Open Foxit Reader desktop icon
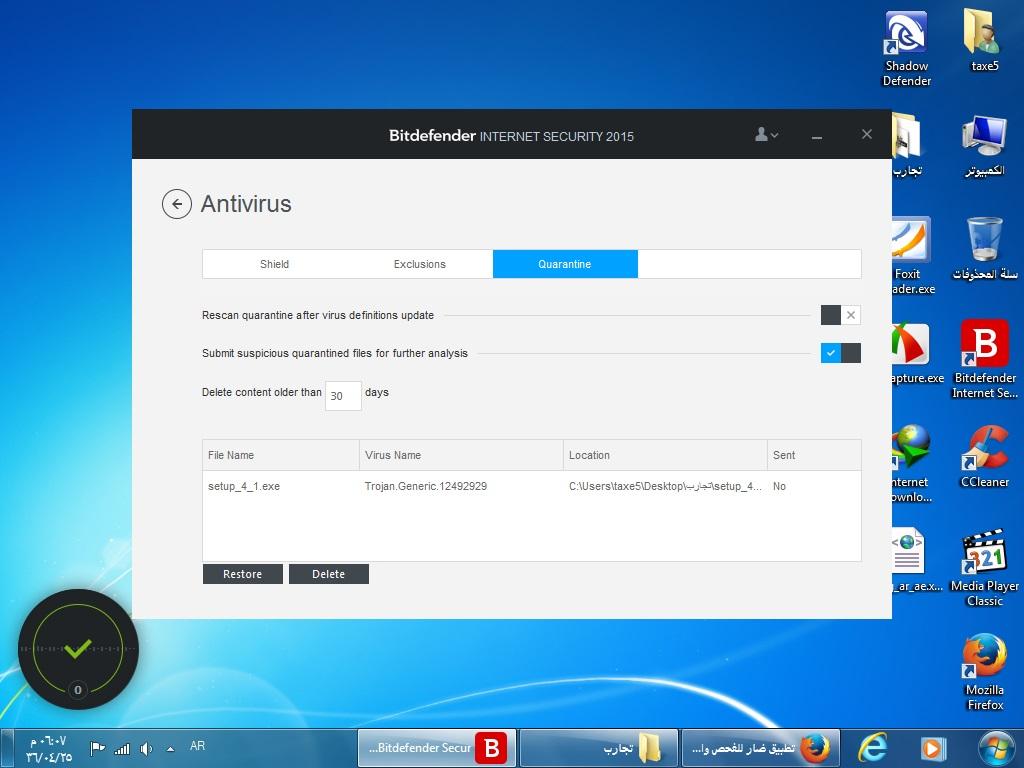This screenshot has width=1024, height=768. [912, 255]
